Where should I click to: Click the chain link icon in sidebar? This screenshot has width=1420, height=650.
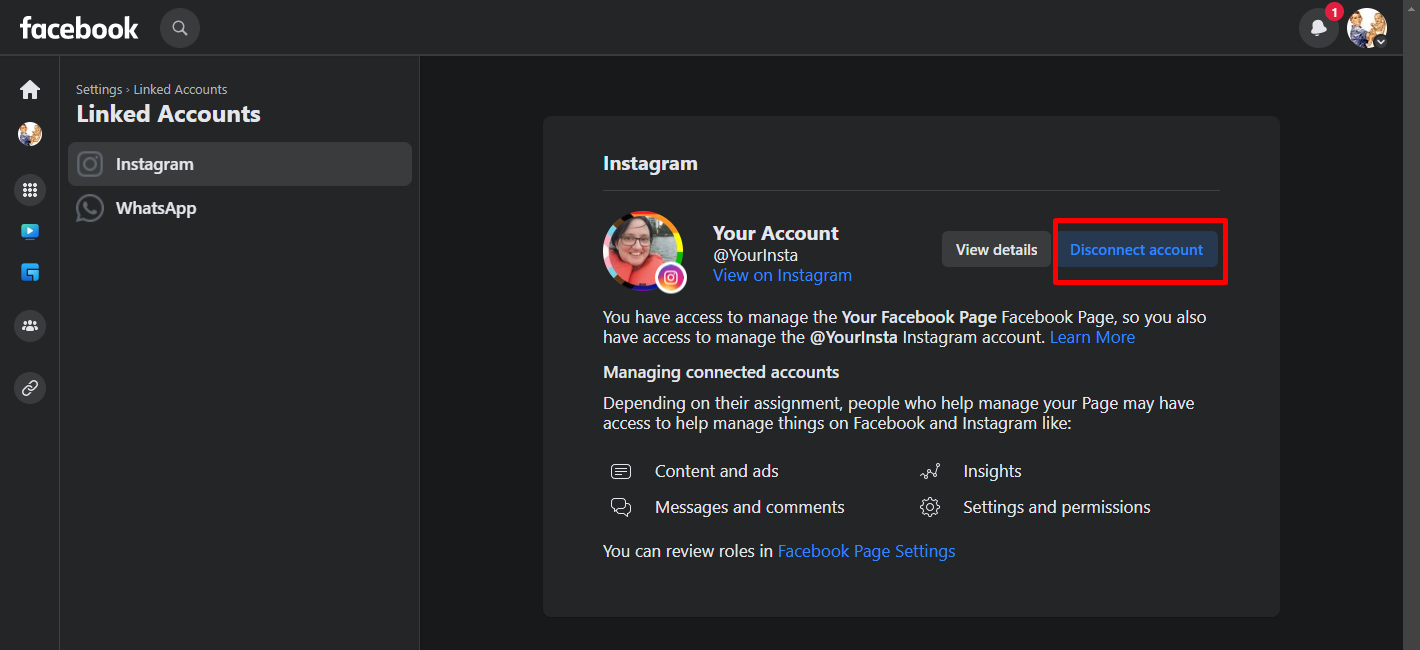pyautogui.click(x=30, y=388)
